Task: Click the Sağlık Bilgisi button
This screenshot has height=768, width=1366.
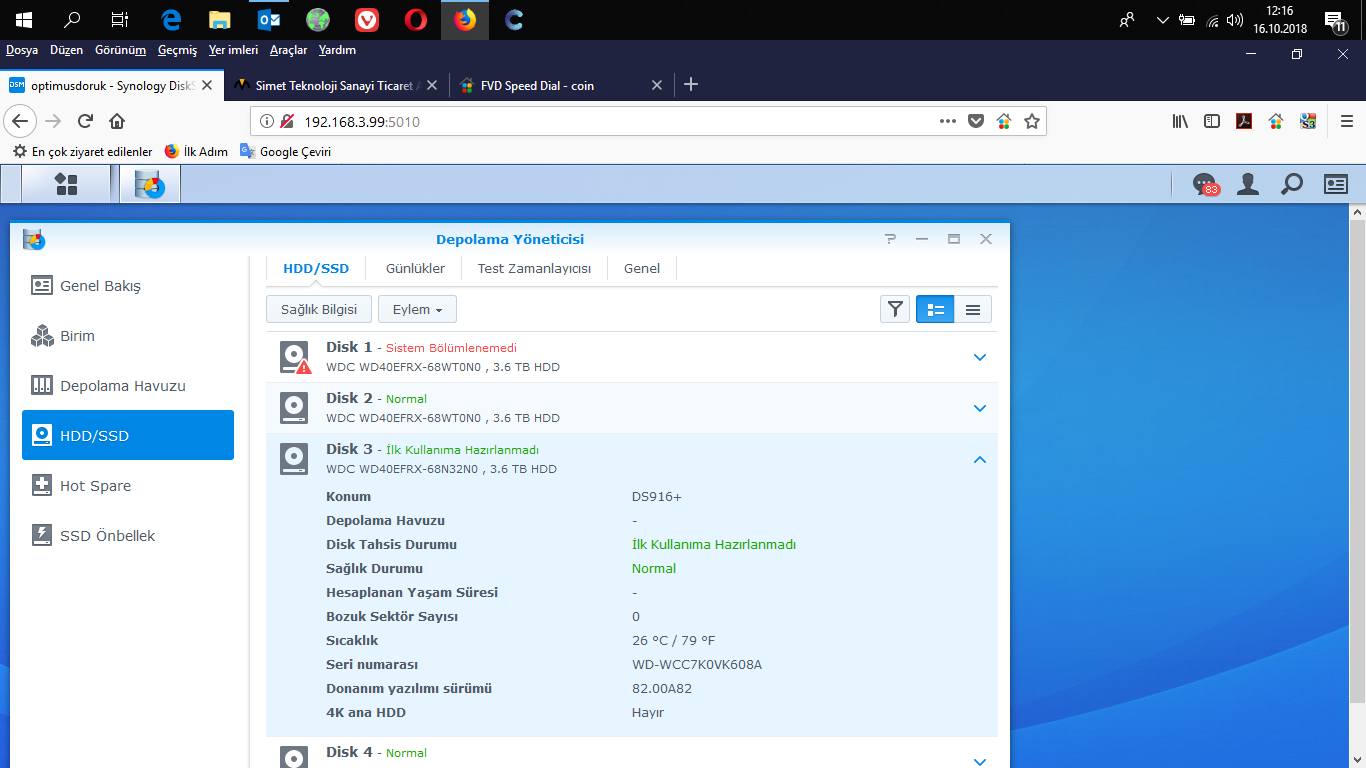Action: click(x=319, y=310)
